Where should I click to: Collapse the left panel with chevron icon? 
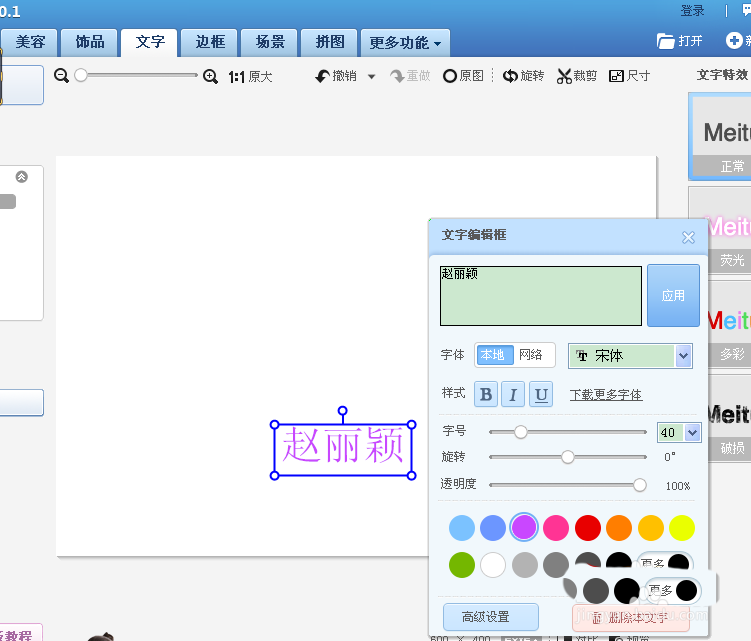(x=22, y=177)
